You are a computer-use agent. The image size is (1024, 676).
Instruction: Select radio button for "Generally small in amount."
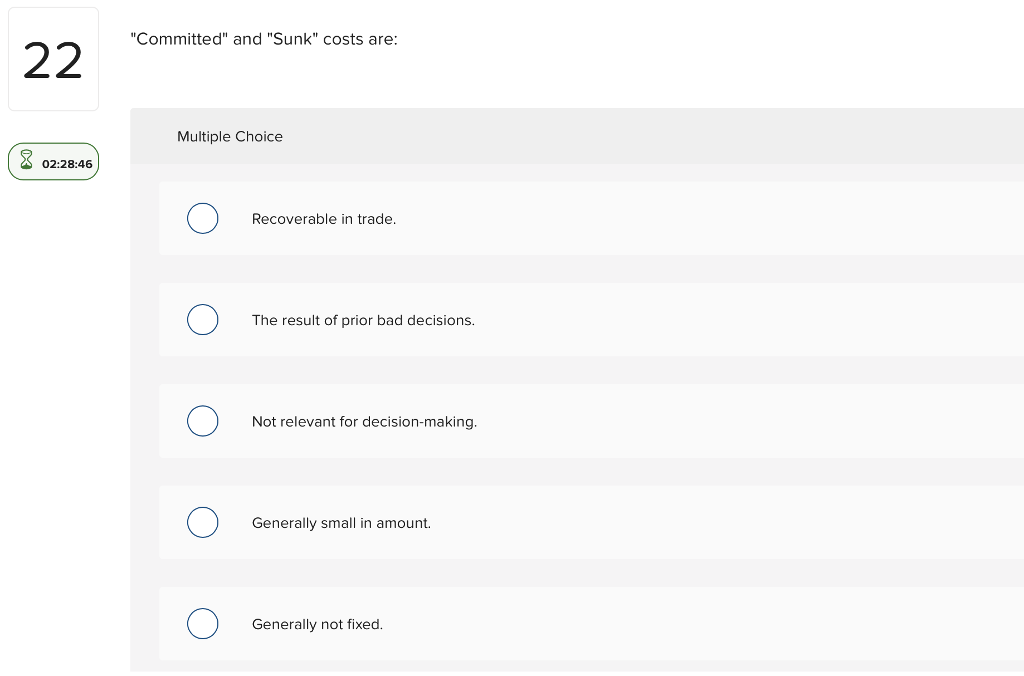[x=203, y=522]
